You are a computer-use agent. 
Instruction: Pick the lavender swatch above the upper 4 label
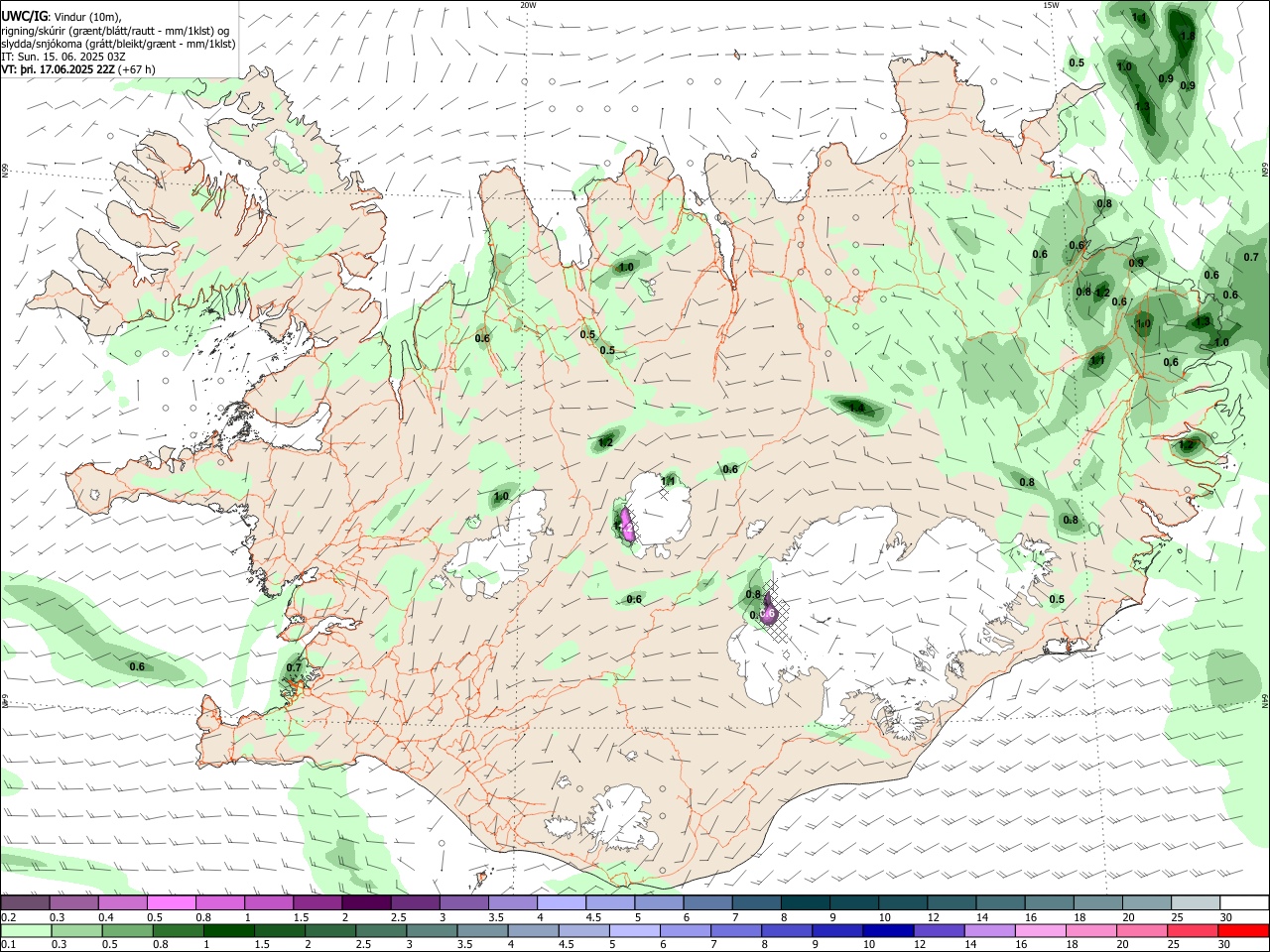point(562,903)
